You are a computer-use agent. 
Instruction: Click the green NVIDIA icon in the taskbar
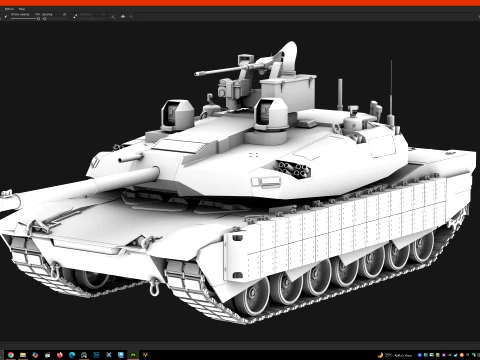(133, 355)
